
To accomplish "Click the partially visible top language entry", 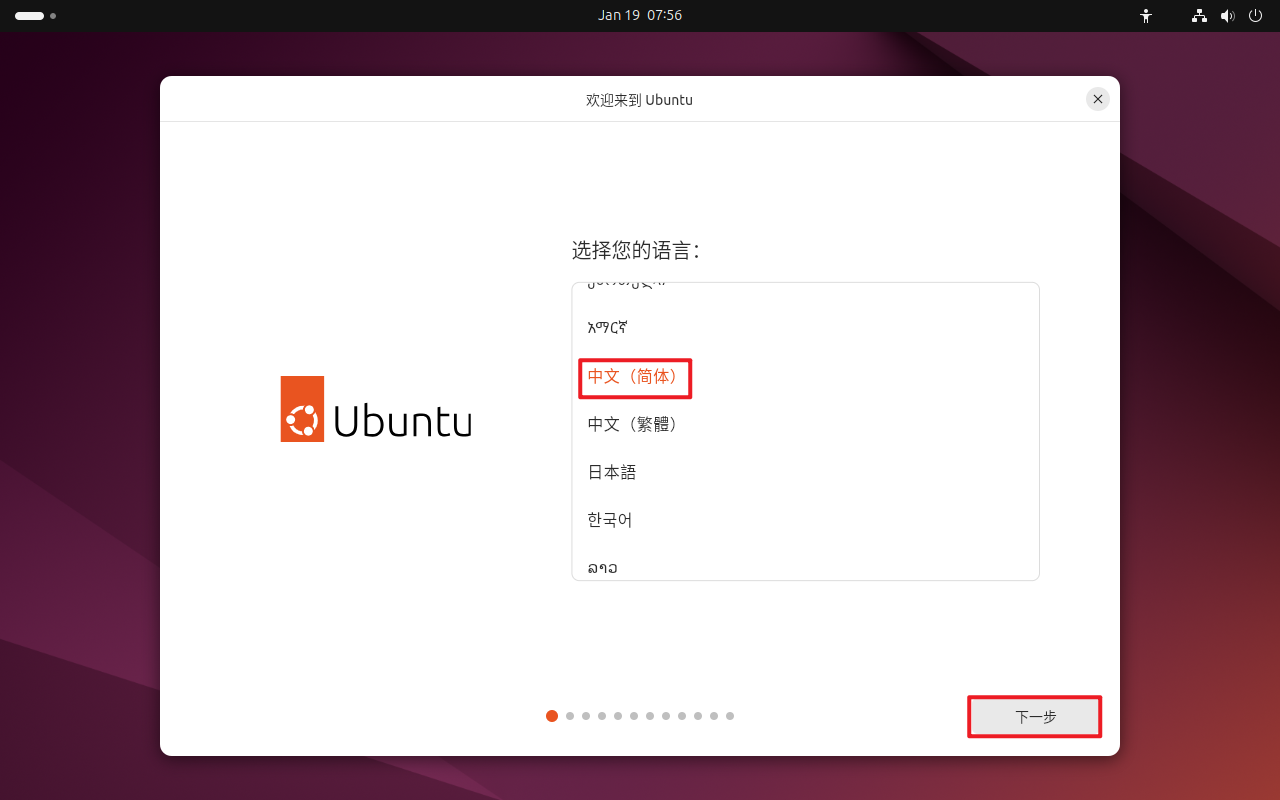I will click(x=626, y=287).
